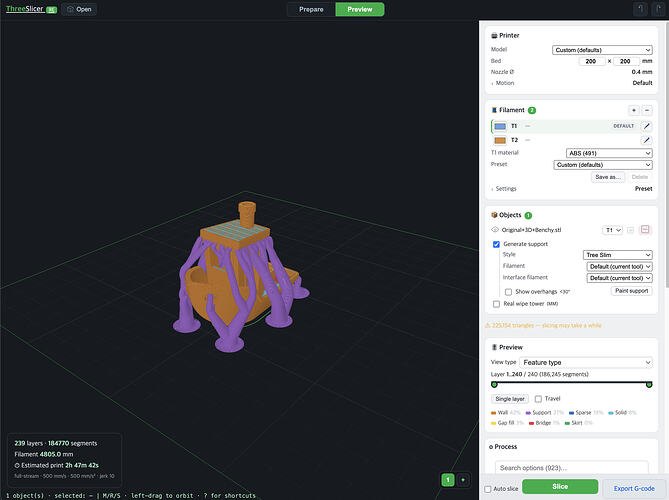Screen dimensions: 669x500
Task: Open the T1 material dropdown
Action: point(609,153)
